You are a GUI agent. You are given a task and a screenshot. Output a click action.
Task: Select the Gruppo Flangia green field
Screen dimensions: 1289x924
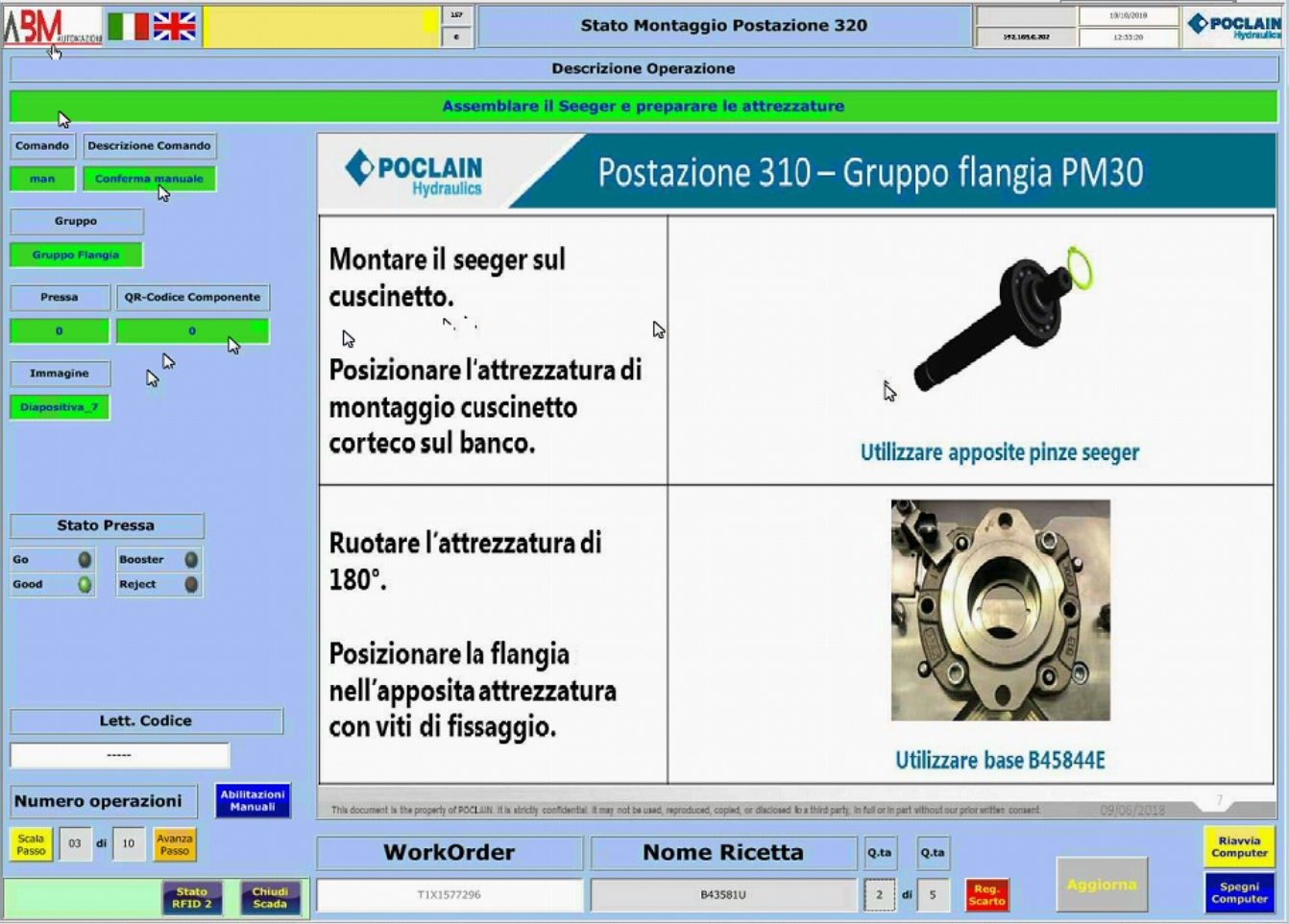tap(76, 255)
